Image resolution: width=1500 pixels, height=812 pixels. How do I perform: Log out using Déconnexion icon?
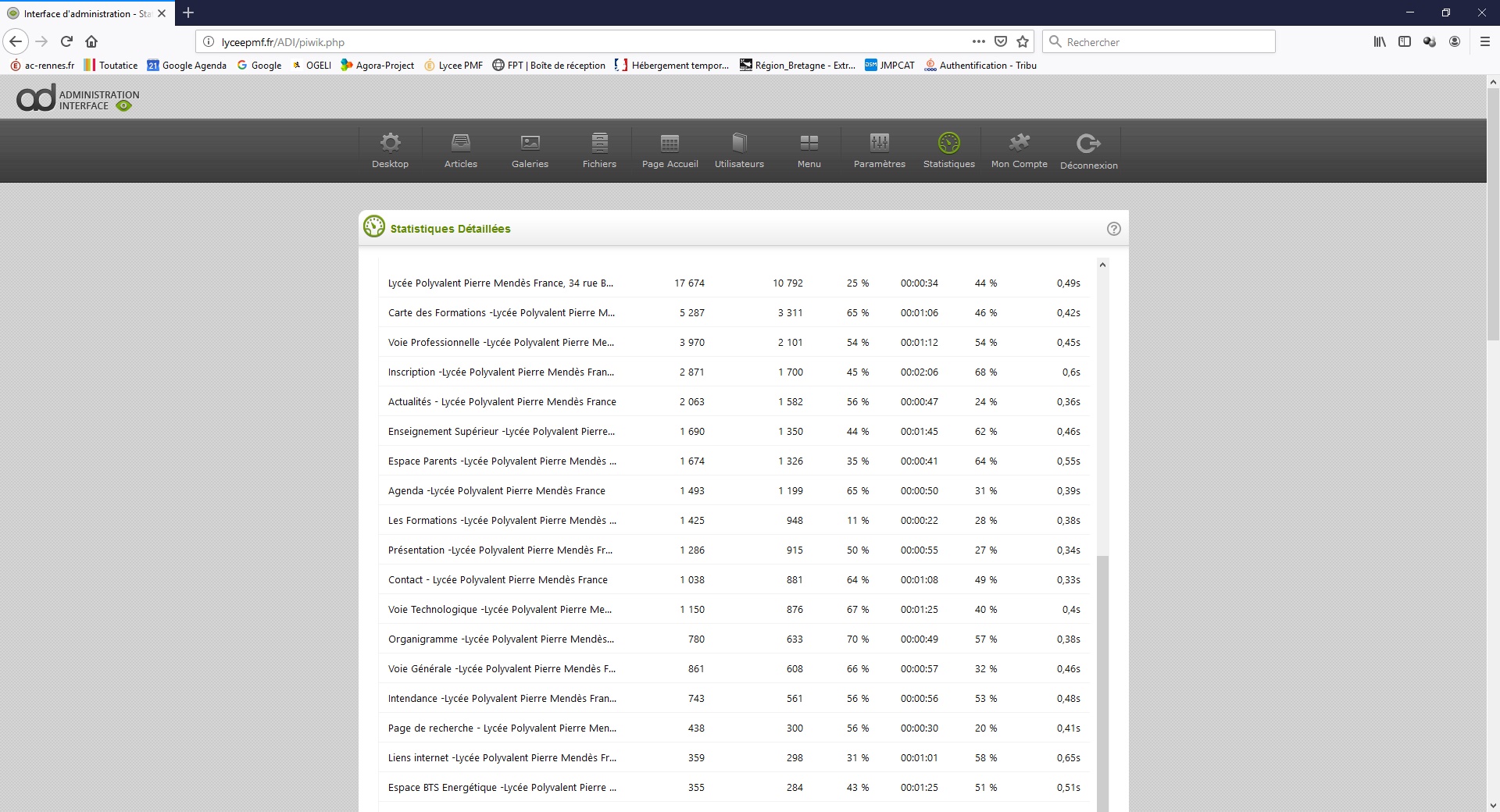(x=1088, y=144)
